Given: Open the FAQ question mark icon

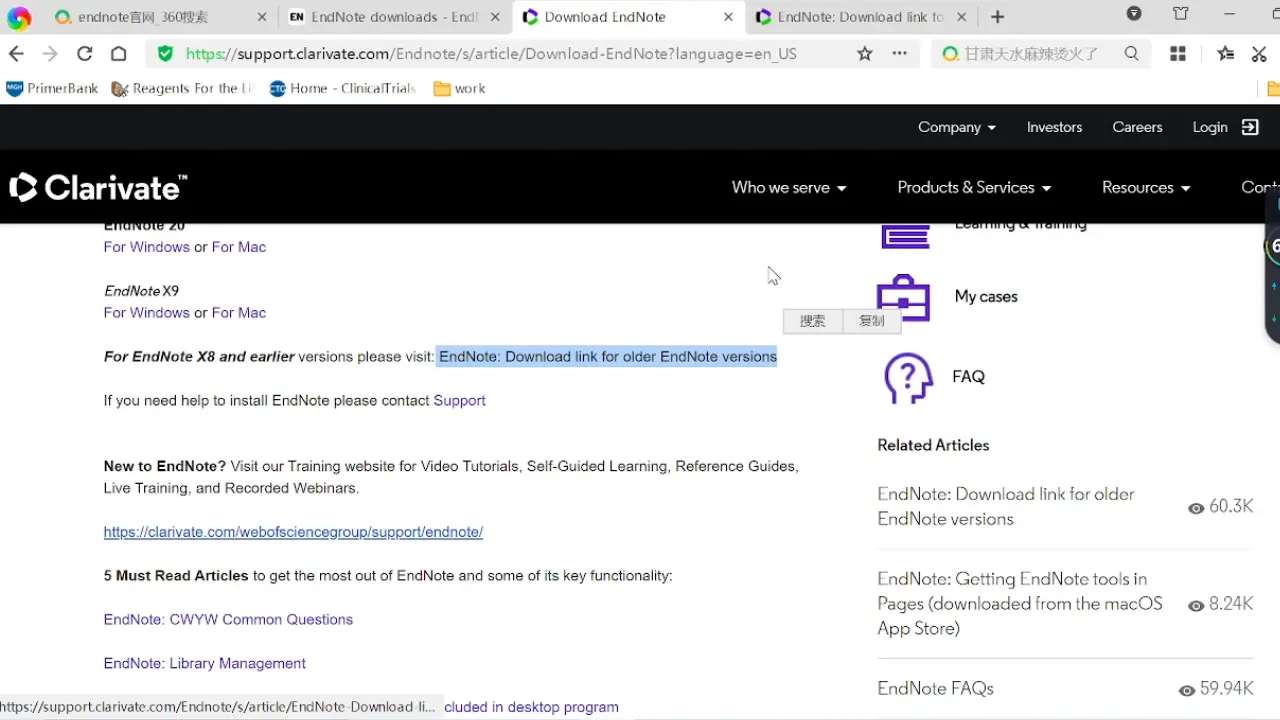Looking at the screenshot, I should (x=908, y=377).
